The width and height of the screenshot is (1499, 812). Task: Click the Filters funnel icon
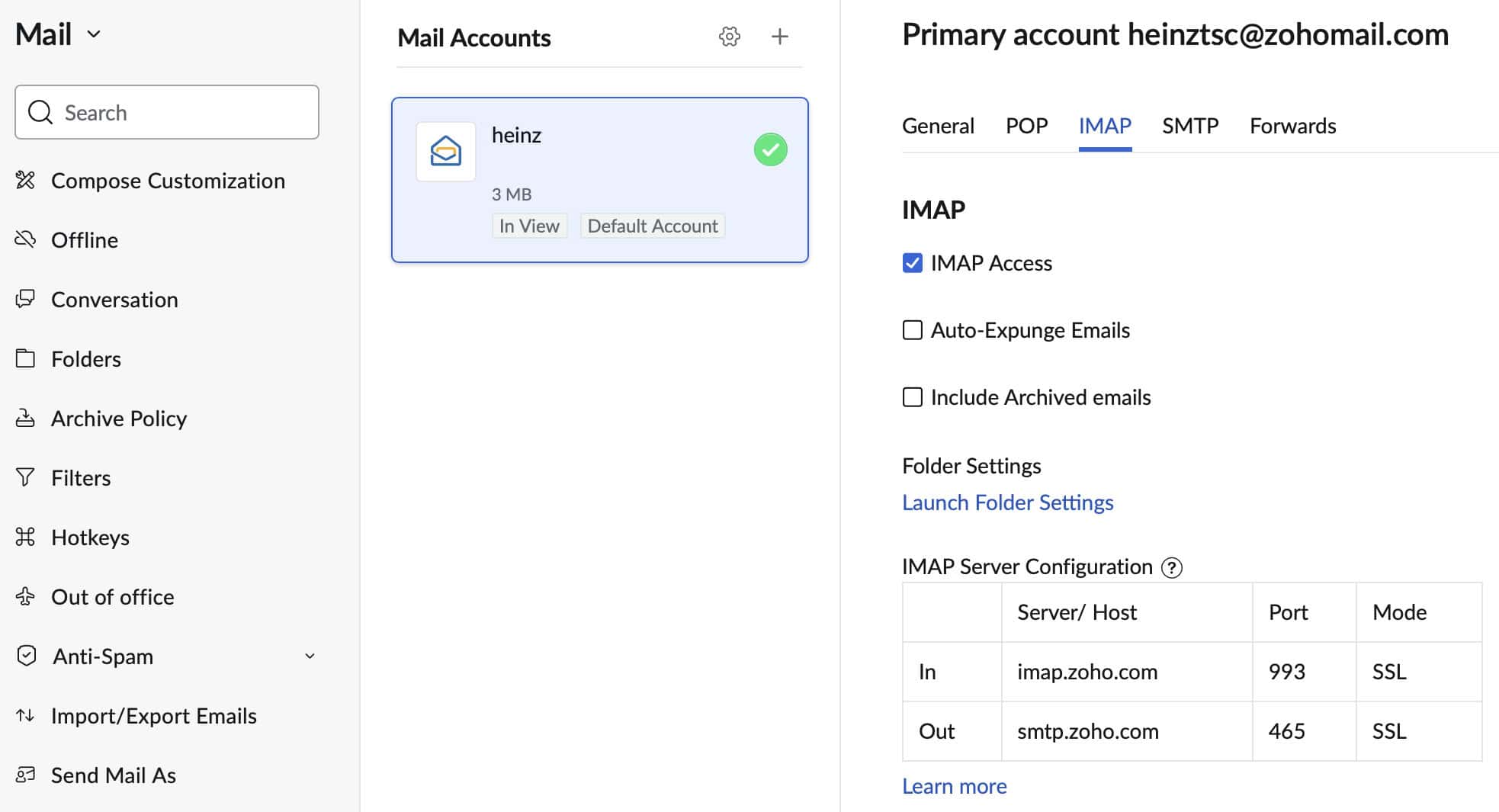tap(26, 477)
